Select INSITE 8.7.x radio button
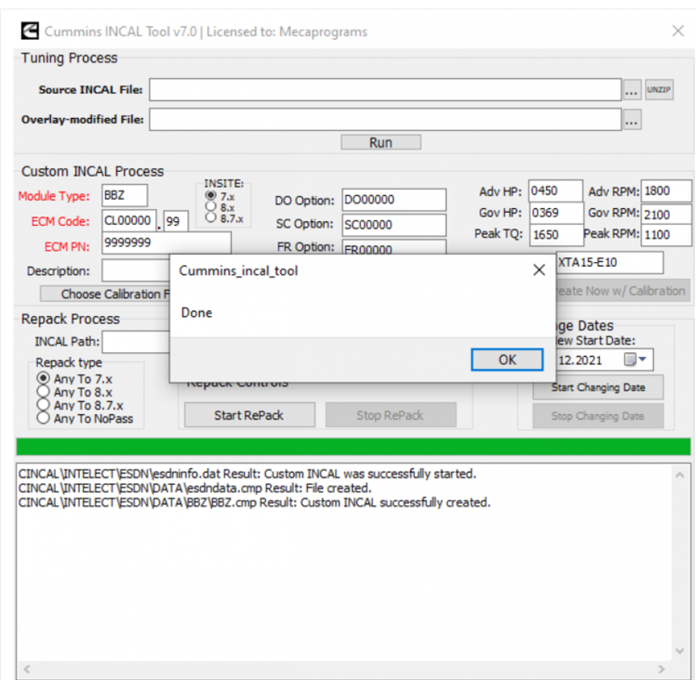696x680 pixels. (x=211, y=217)
